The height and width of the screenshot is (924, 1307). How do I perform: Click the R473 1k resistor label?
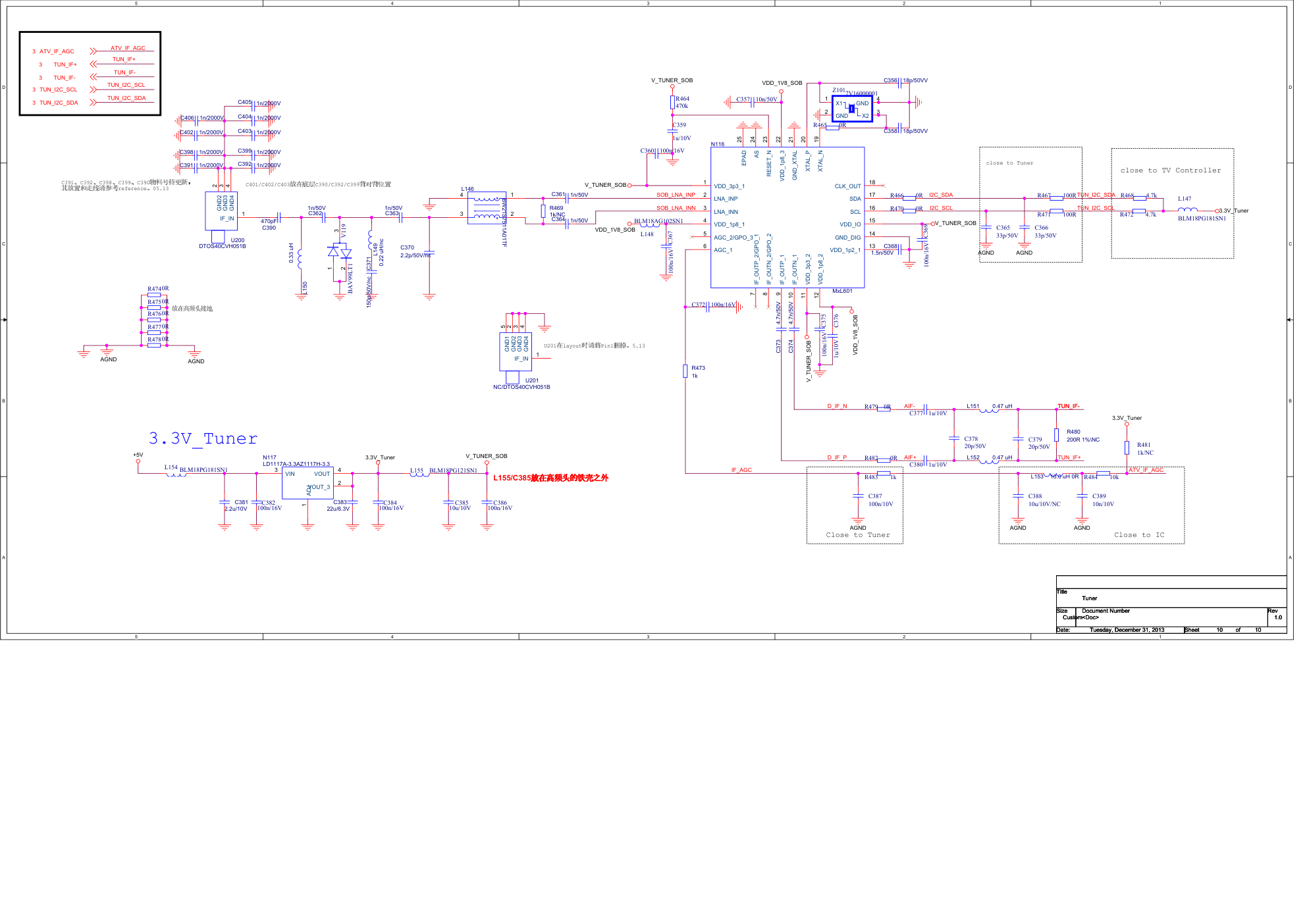coord(698,372)
